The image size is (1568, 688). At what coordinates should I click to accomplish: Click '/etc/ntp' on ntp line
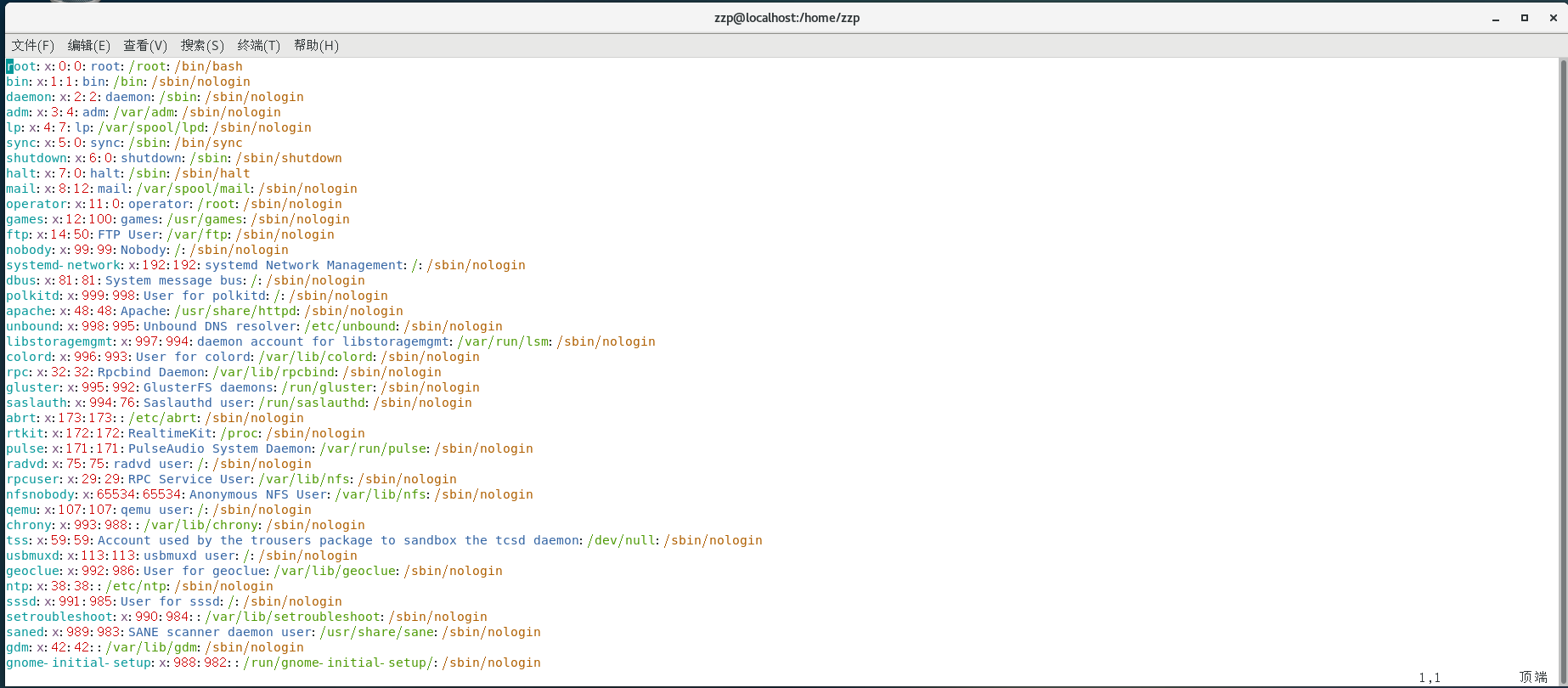click(x=136, y=586)
